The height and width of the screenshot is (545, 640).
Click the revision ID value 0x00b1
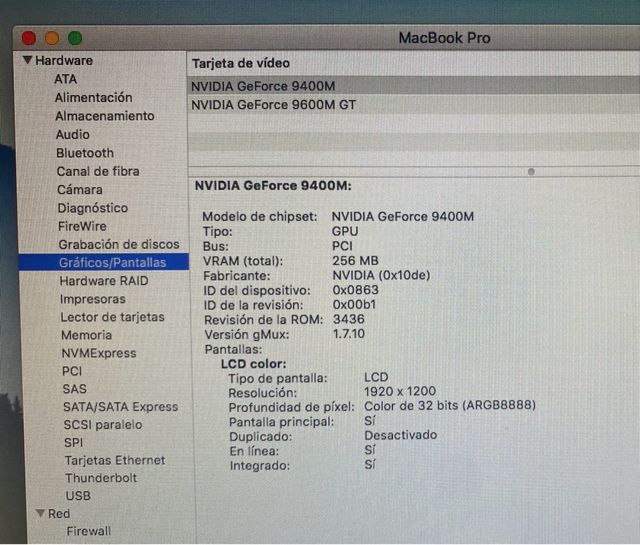tap(354, 305)
